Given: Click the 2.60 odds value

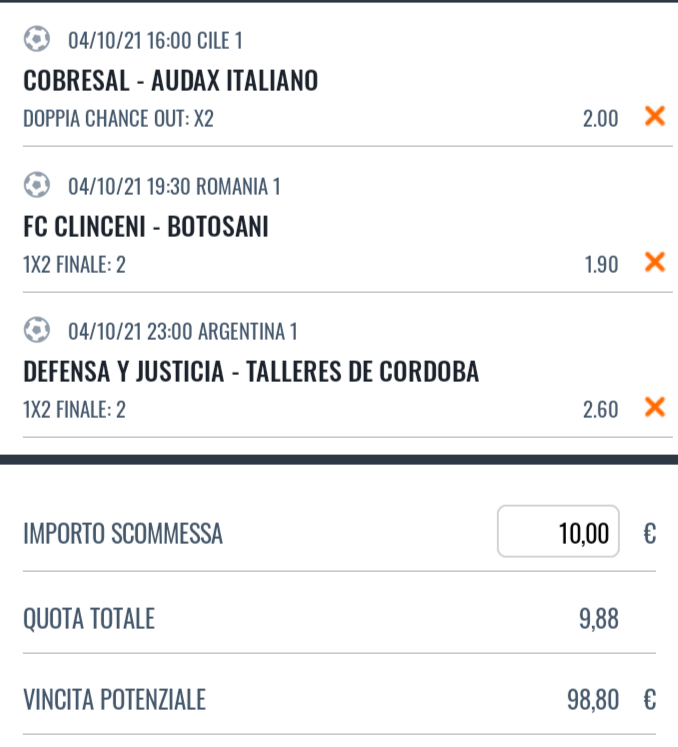Looking at the screenshot, I should pos(600,409).
